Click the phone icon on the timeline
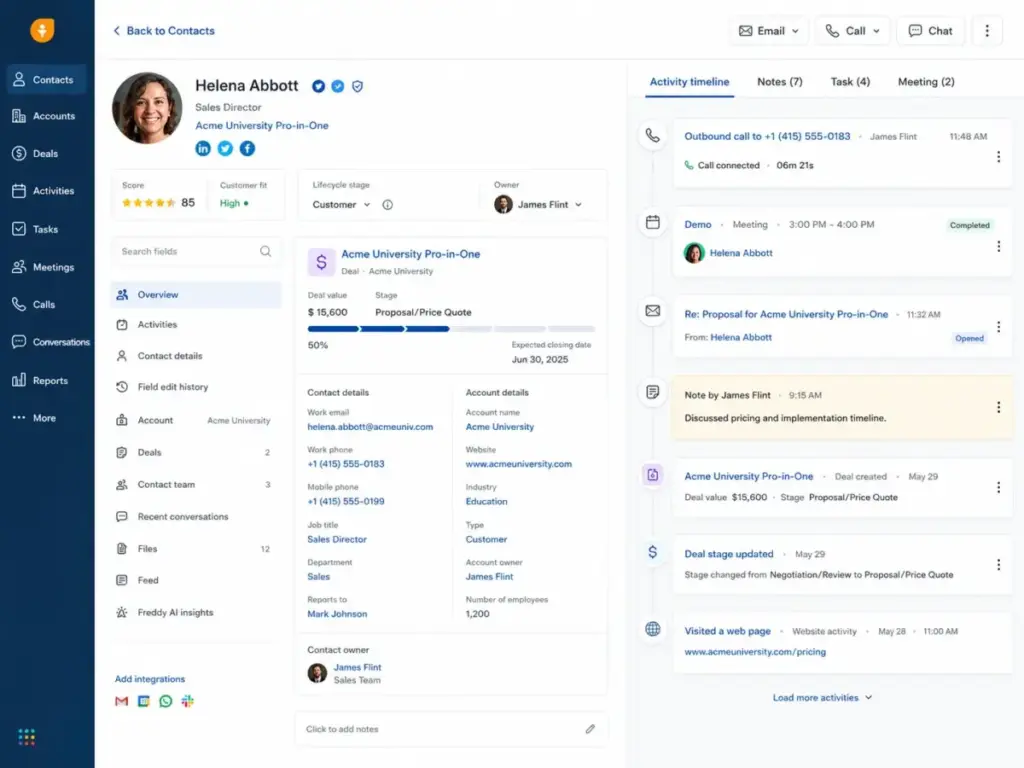This screenshot has height=768, width=1024. (x=652, y=136)
